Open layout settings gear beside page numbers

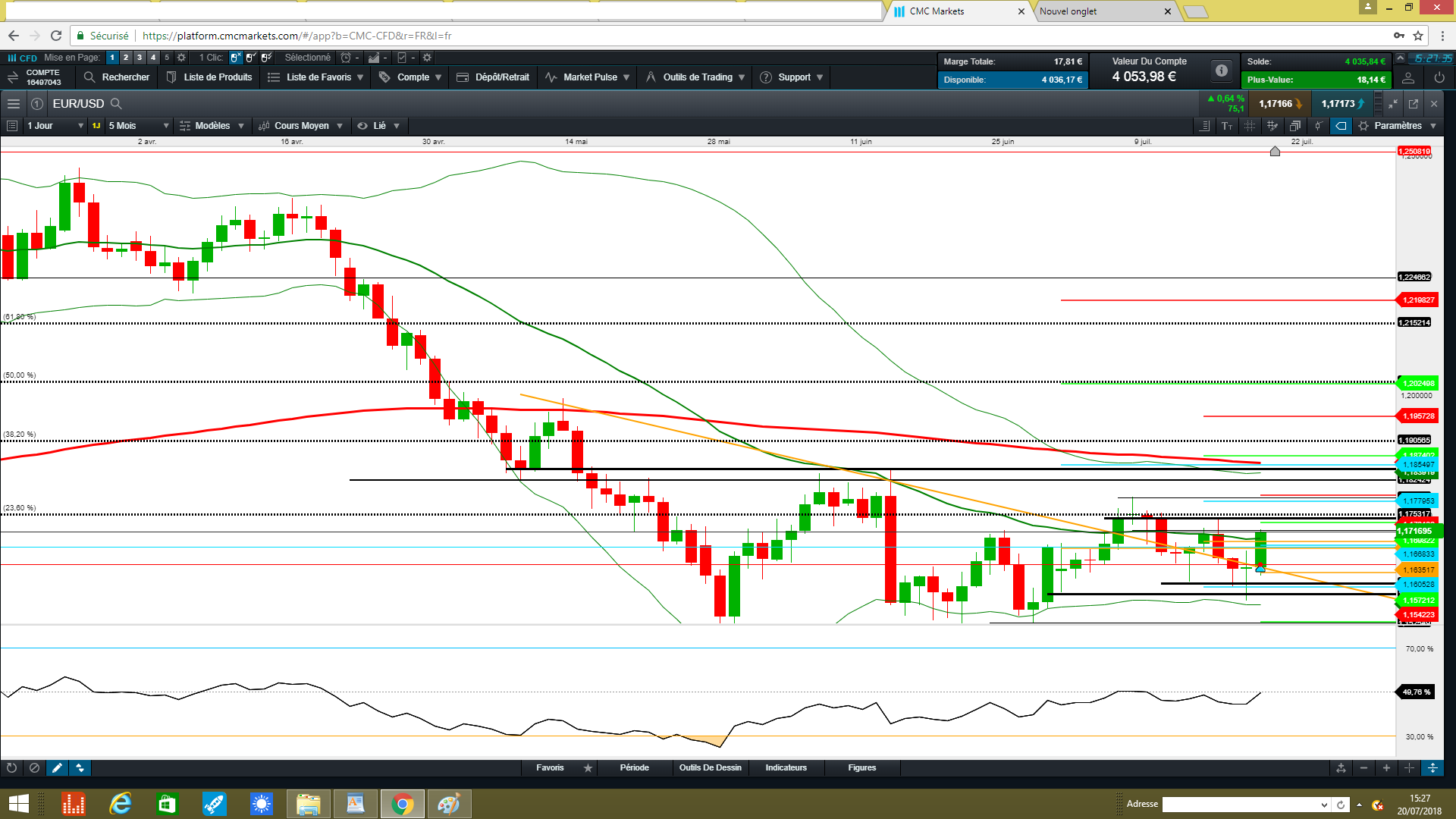point(181,58)
